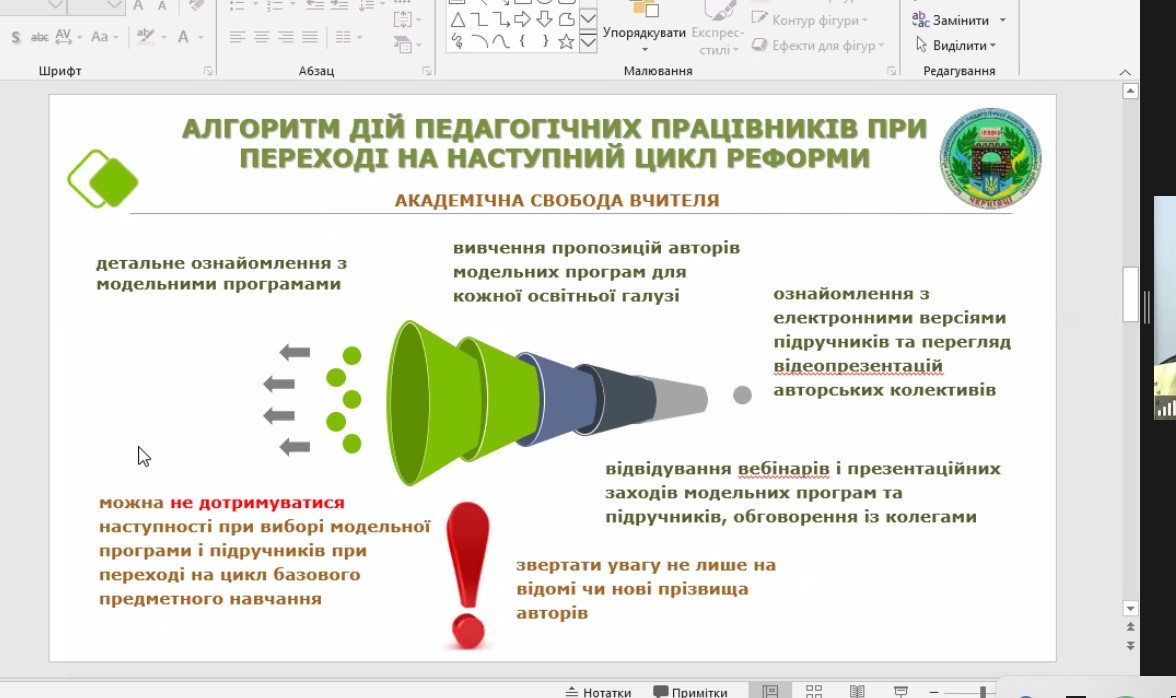This screenshot has width=1176, height=698.
Task: Expand the shapes gallery More arrow
Action: 588,42
